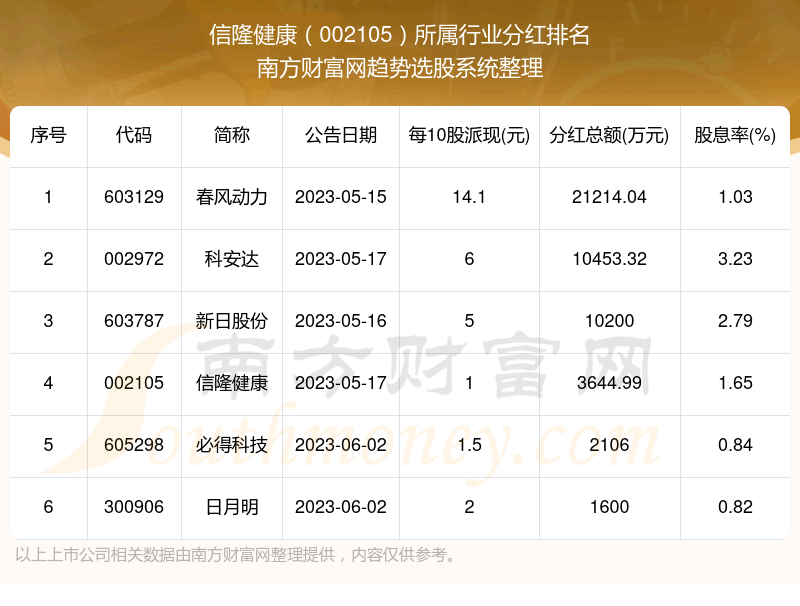Click payout value 2 in 日月明 row
Screen dimensions: 800x606
click(469, 507)
